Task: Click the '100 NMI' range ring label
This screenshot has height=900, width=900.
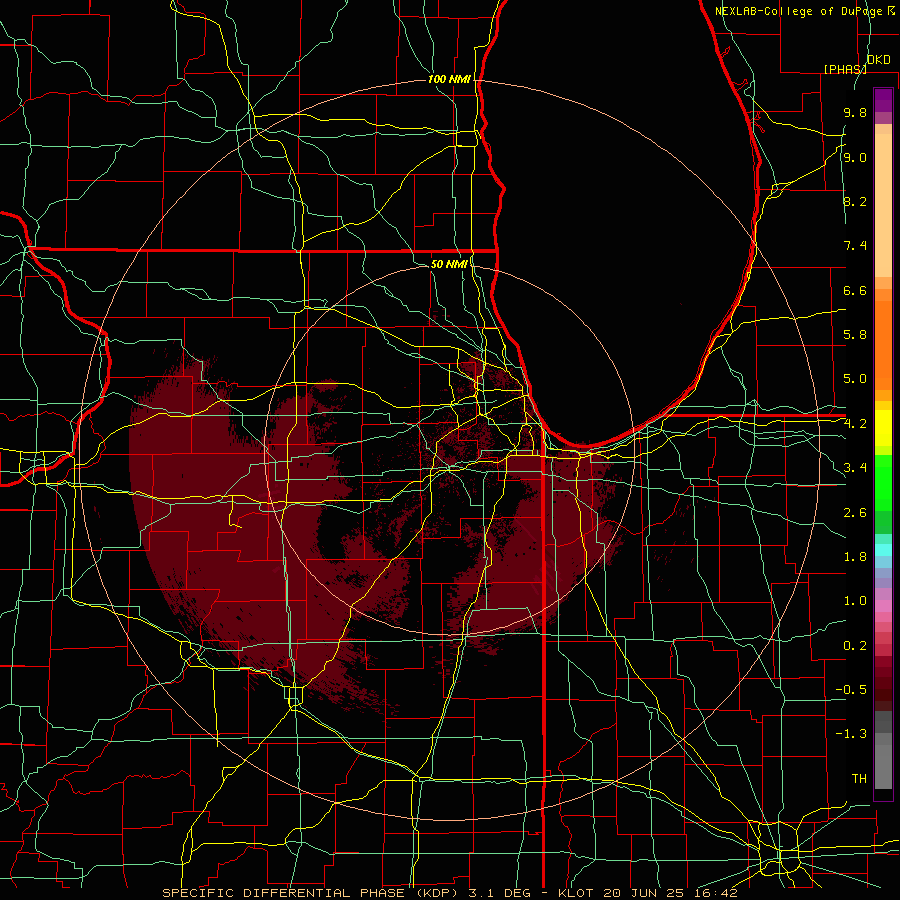Action: coord(449,79)
